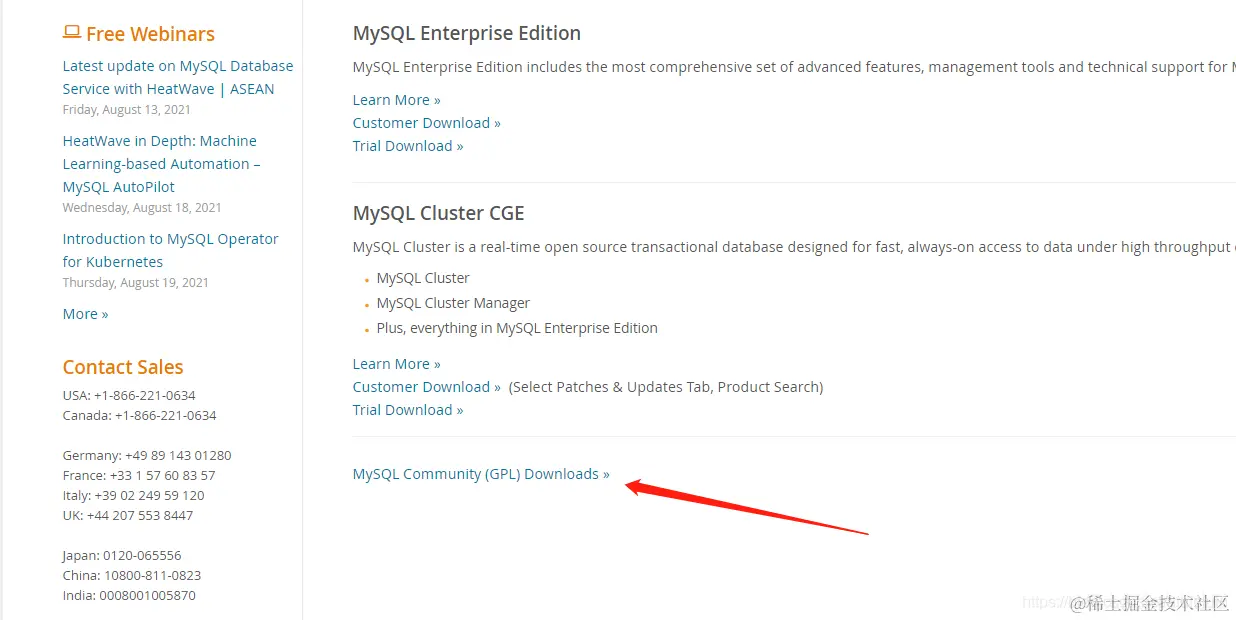Screen dimensions: 1236x620
Task: Open the MySQL Database Service HeatWave ASEAN webinar
Action: pos(178,77)
